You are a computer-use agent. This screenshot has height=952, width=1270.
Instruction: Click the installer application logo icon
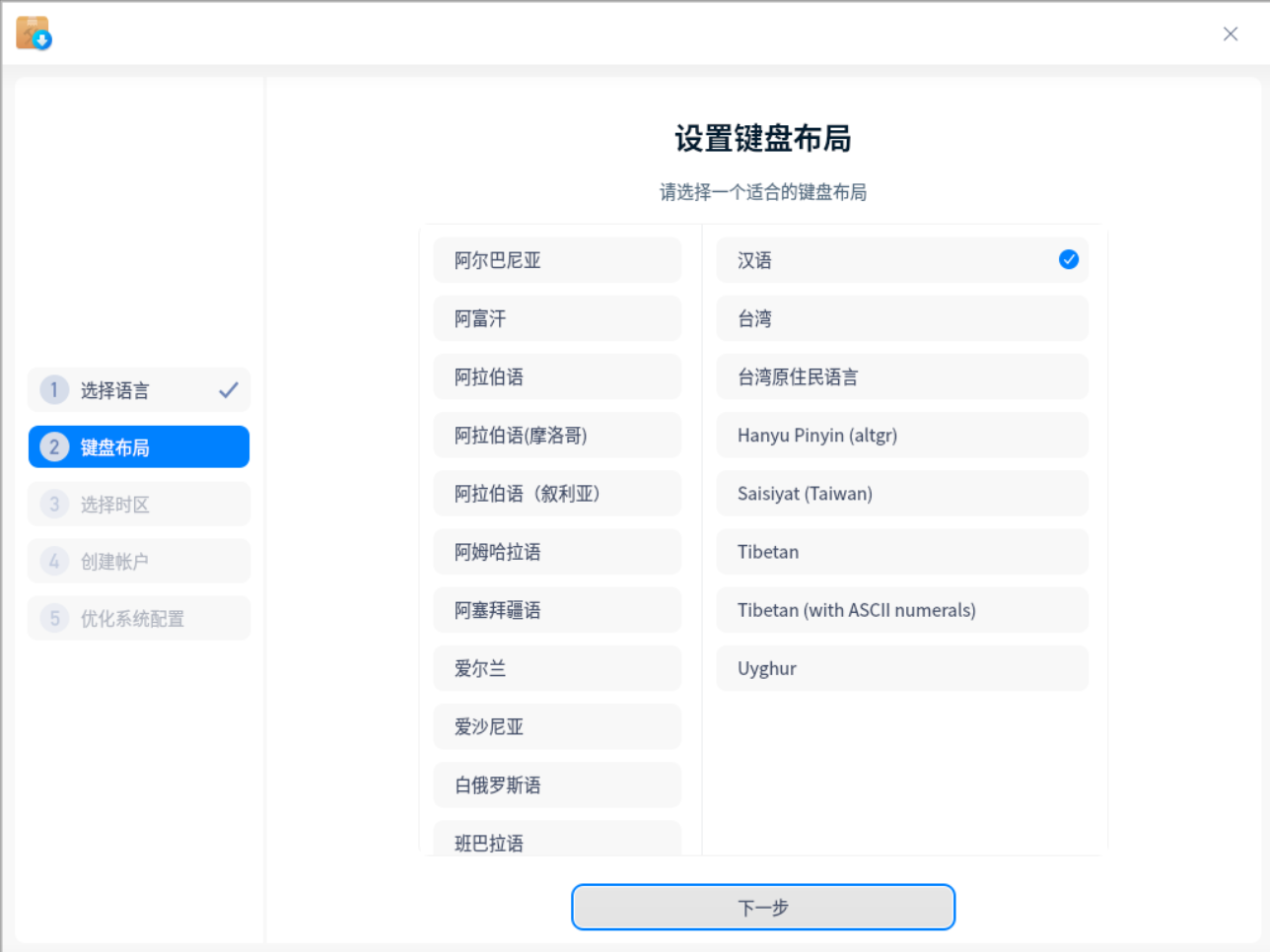click(33, 33)
